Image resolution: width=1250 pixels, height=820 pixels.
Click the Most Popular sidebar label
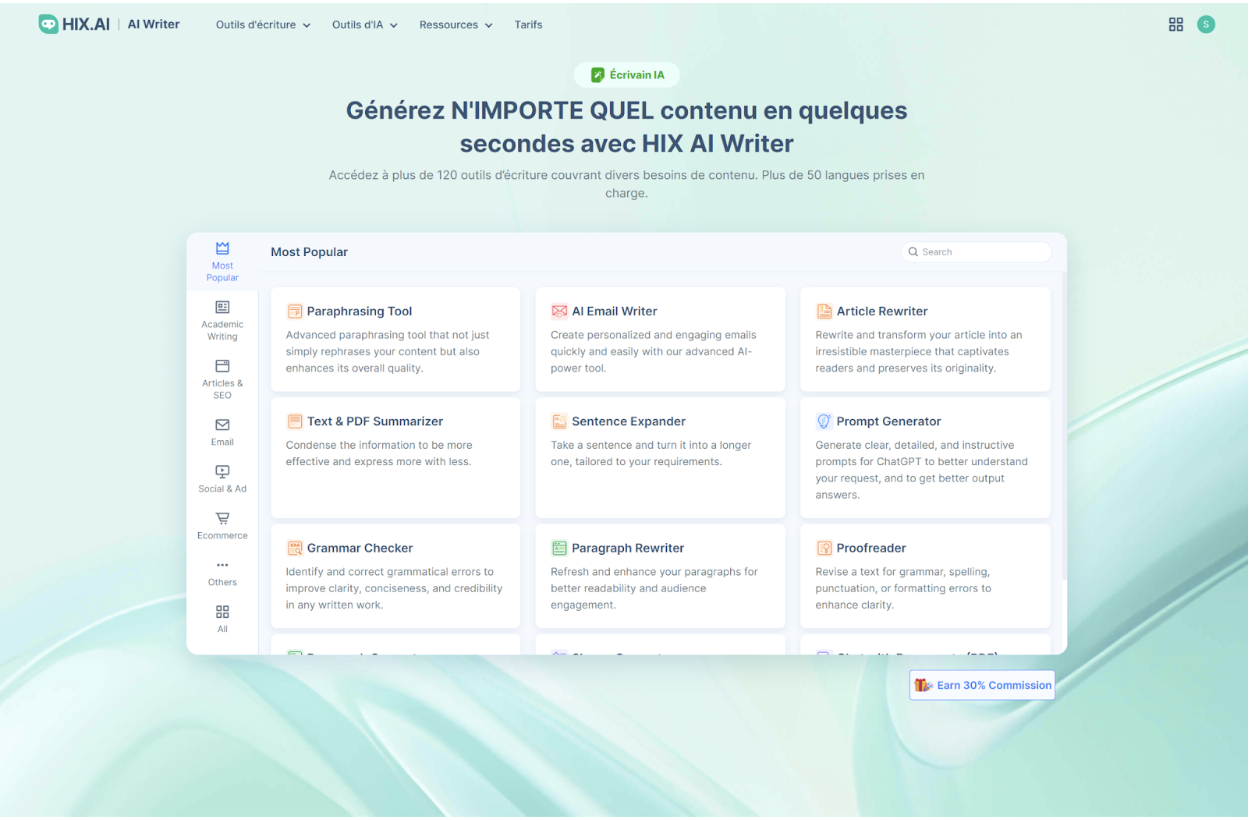pos(222,272)
